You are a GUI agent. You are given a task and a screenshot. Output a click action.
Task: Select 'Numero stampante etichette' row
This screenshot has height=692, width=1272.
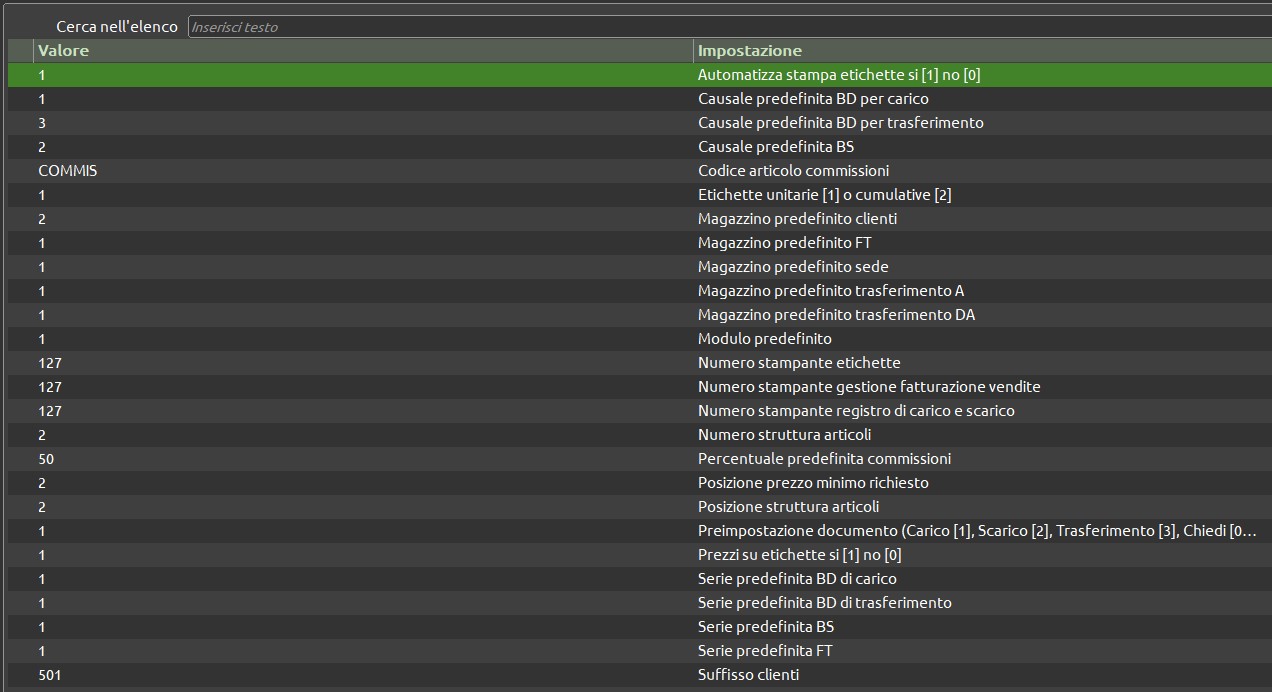[x=799, y=363]
